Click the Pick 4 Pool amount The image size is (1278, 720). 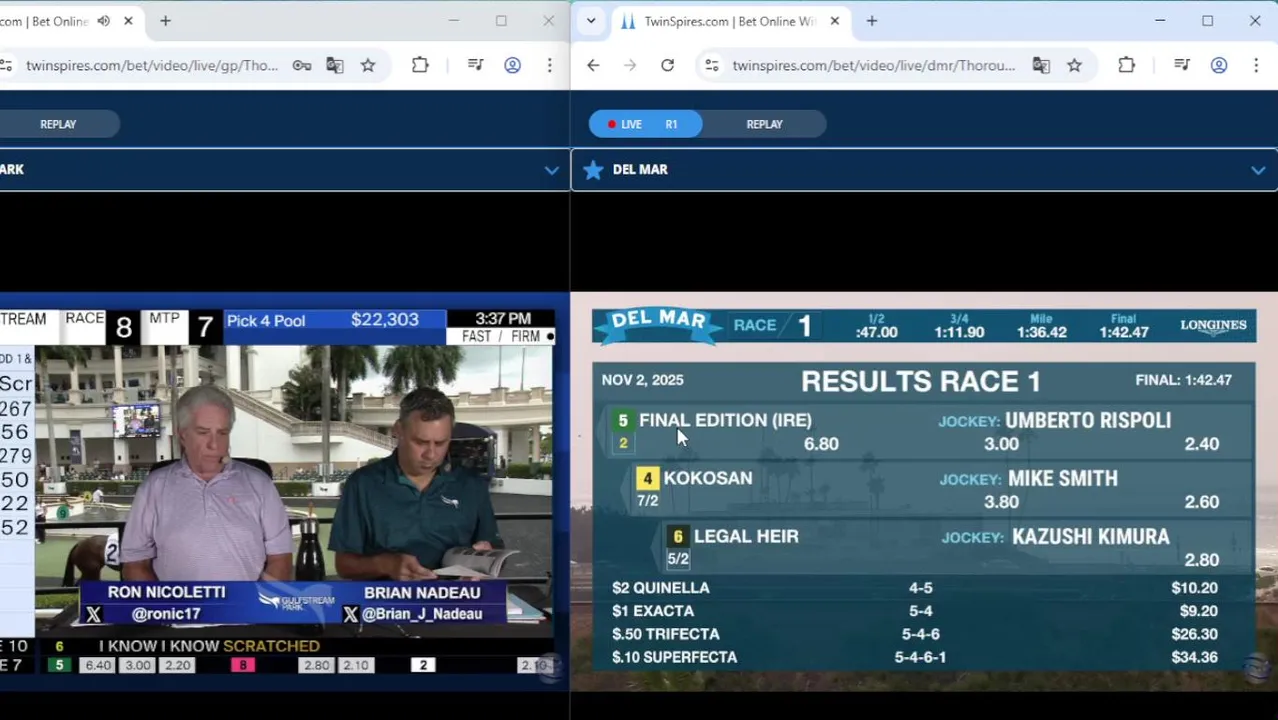pyautogui.click(x=385, y=320)
